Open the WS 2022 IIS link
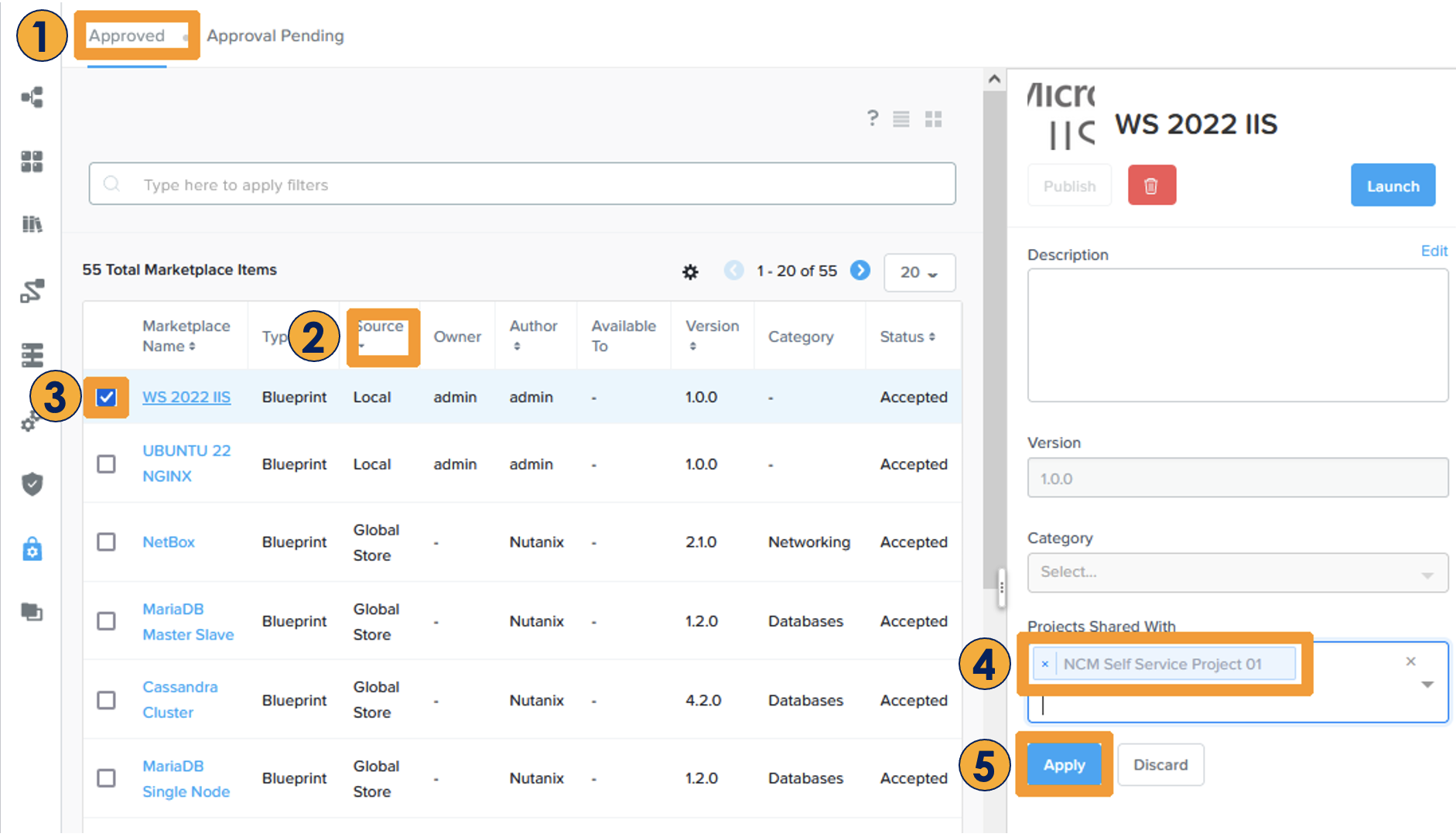 pyautogui.click(x=186, y=398)
